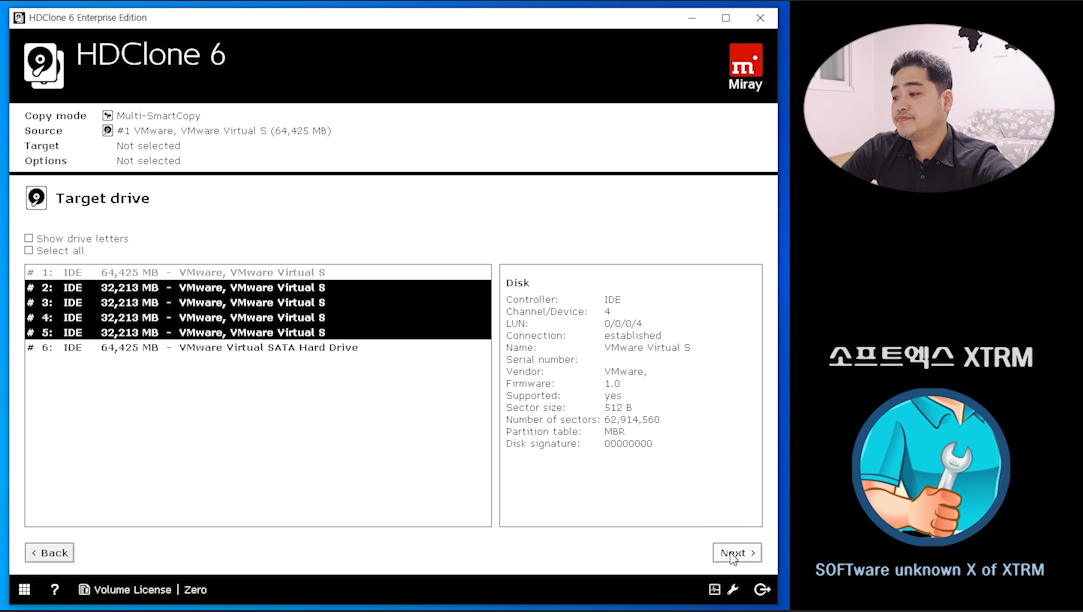Click Partition table MBR value

click(x=614, y=432)
